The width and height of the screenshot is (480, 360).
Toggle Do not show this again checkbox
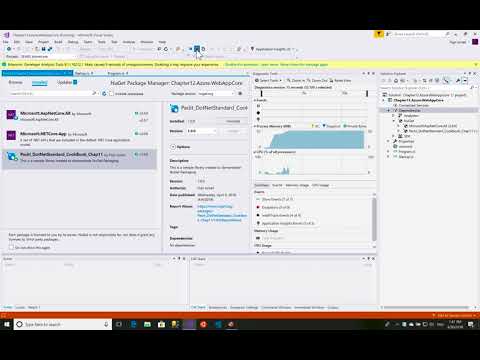[x=11, y=247]
